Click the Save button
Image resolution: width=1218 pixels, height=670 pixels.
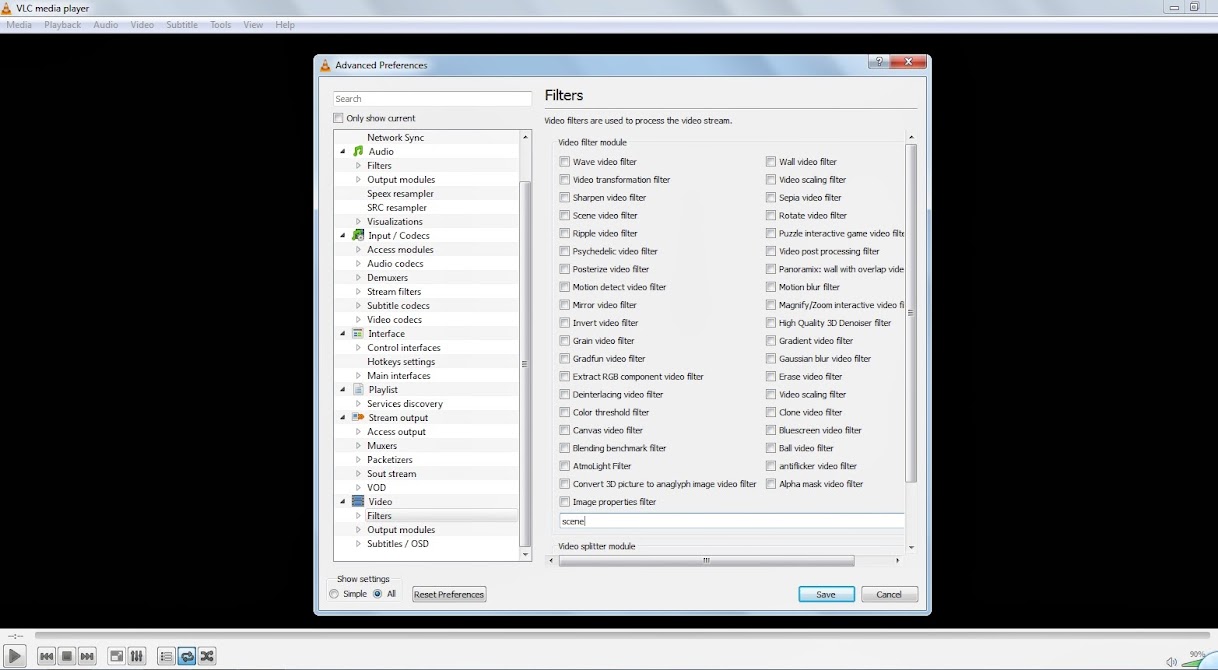pos(826,594)
